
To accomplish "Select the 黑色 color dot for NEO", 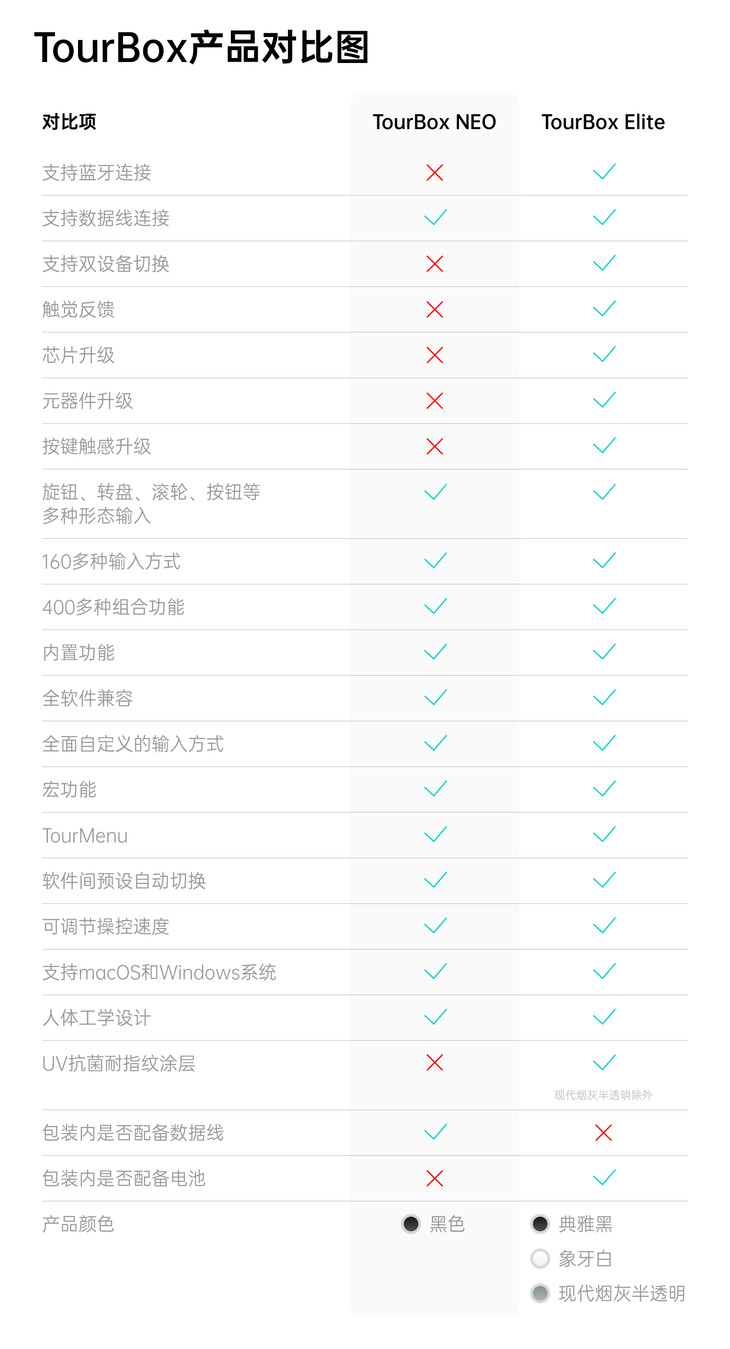I will [x=411, y=1224].
